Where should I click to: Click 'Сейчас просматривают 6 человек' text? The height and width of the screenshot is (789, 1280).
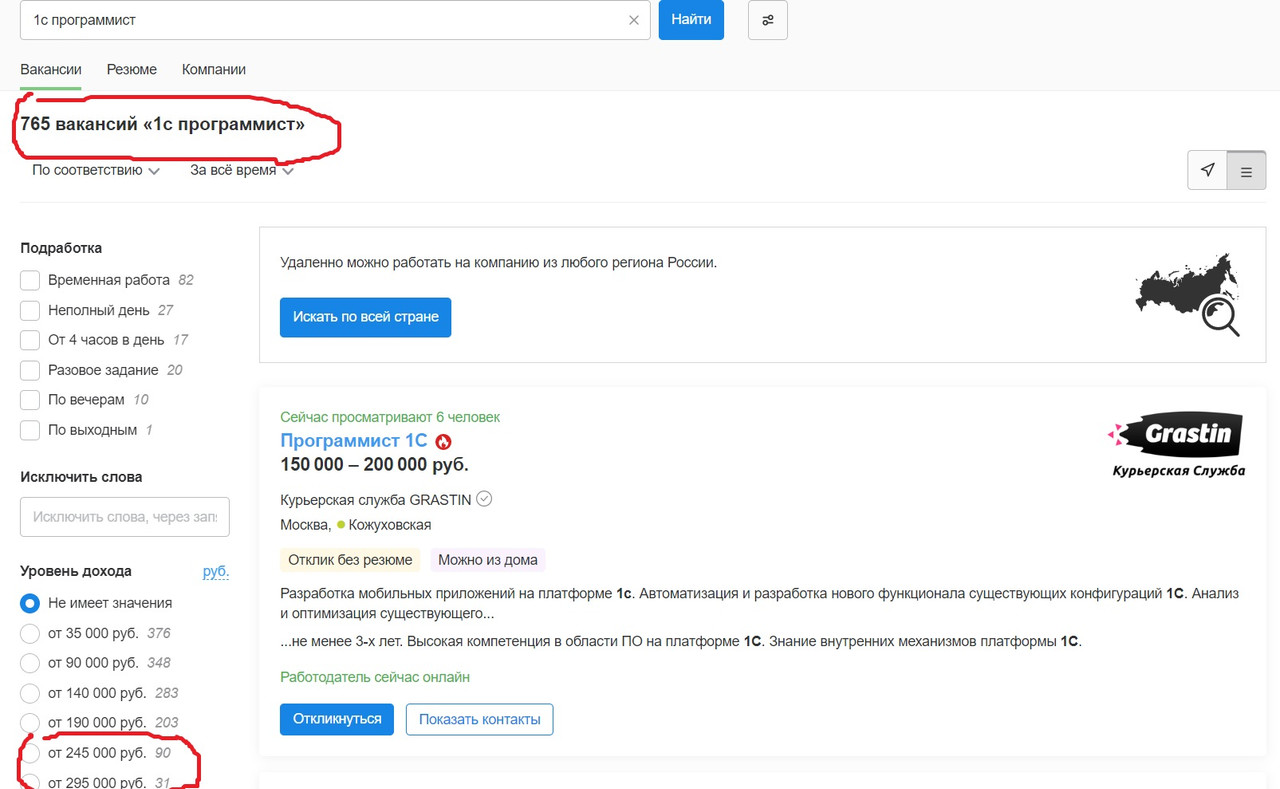click(x=390, y=417)
